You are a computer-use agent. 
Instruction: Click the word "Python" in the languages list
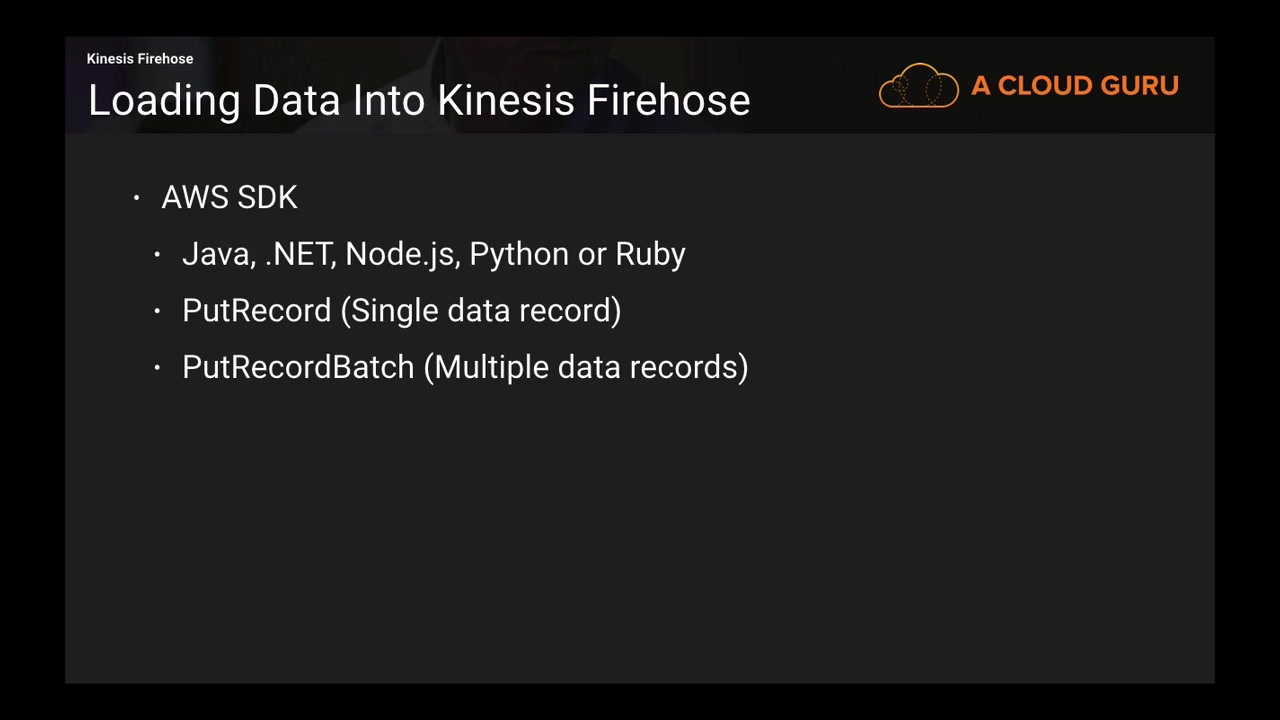(x=518, y=254)
